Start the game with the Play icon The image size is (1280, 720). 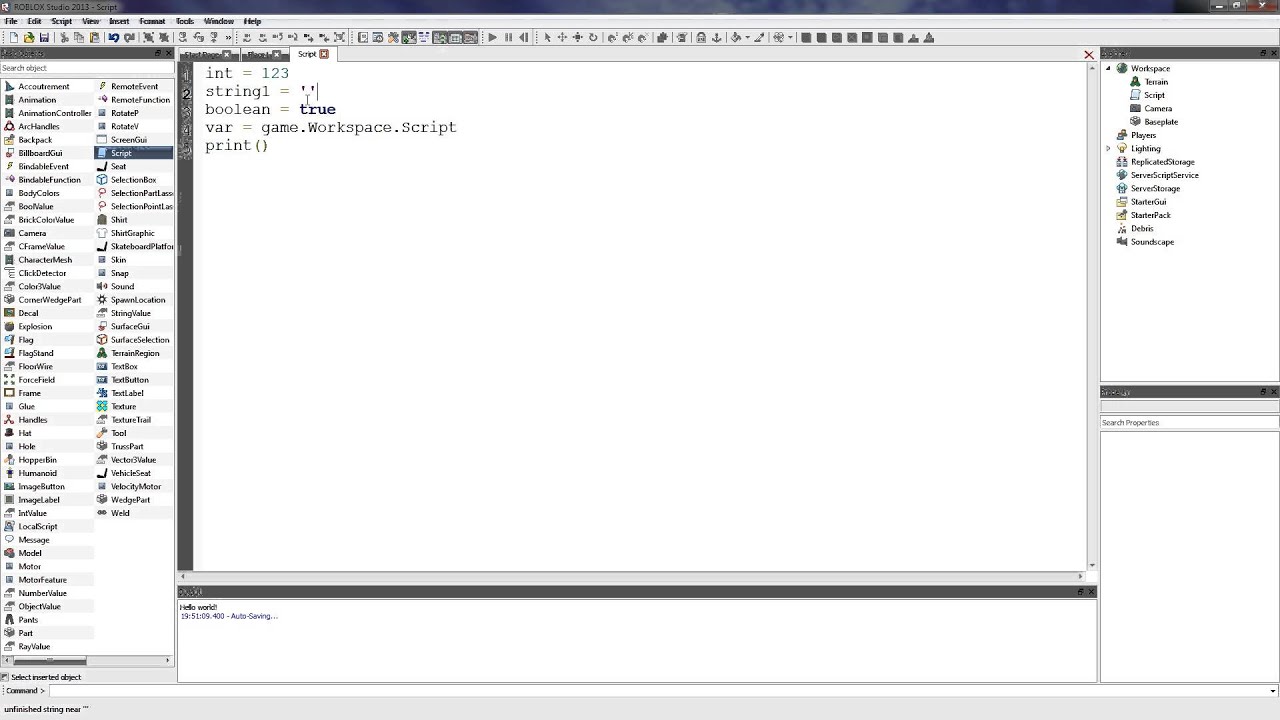(x=492, y=38)
